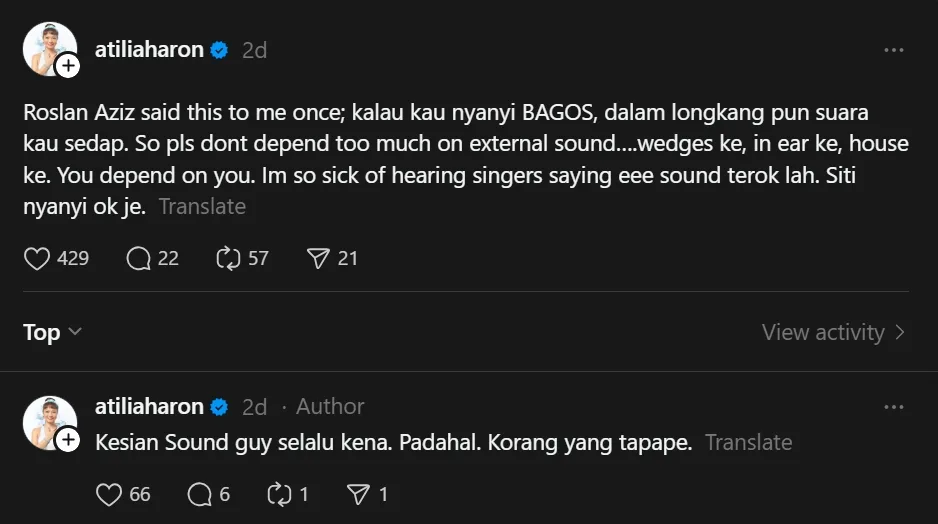Expand the Top sort dropdown
This screenshot has width=938, height=524.
tap(52, 332)
